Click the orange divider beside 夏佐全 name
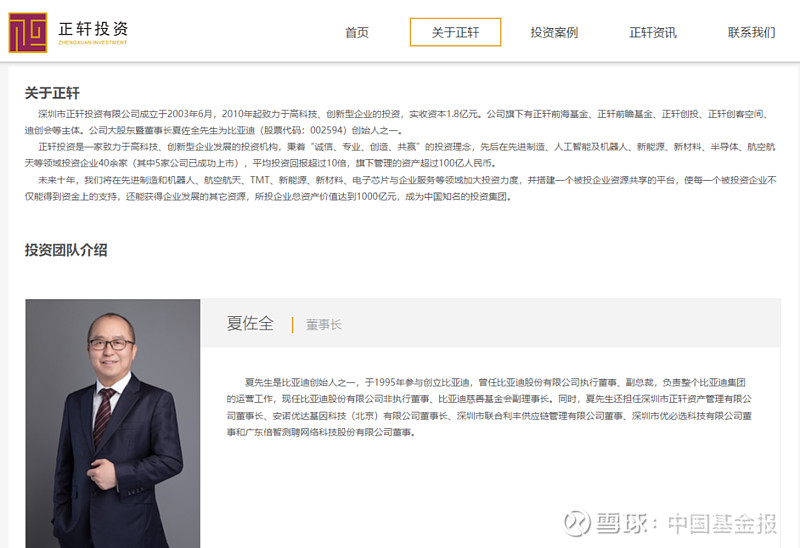 click(292, 325)
